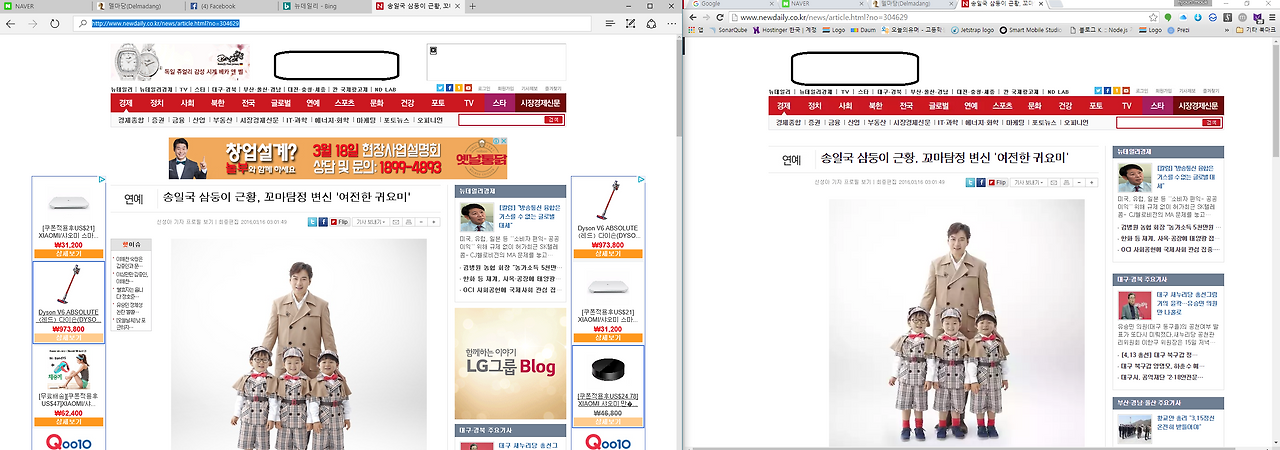This screenshot has width=1280, height=450.
Task: Switch to the Bing tab in Edge
Action: (x=323, y=6)
